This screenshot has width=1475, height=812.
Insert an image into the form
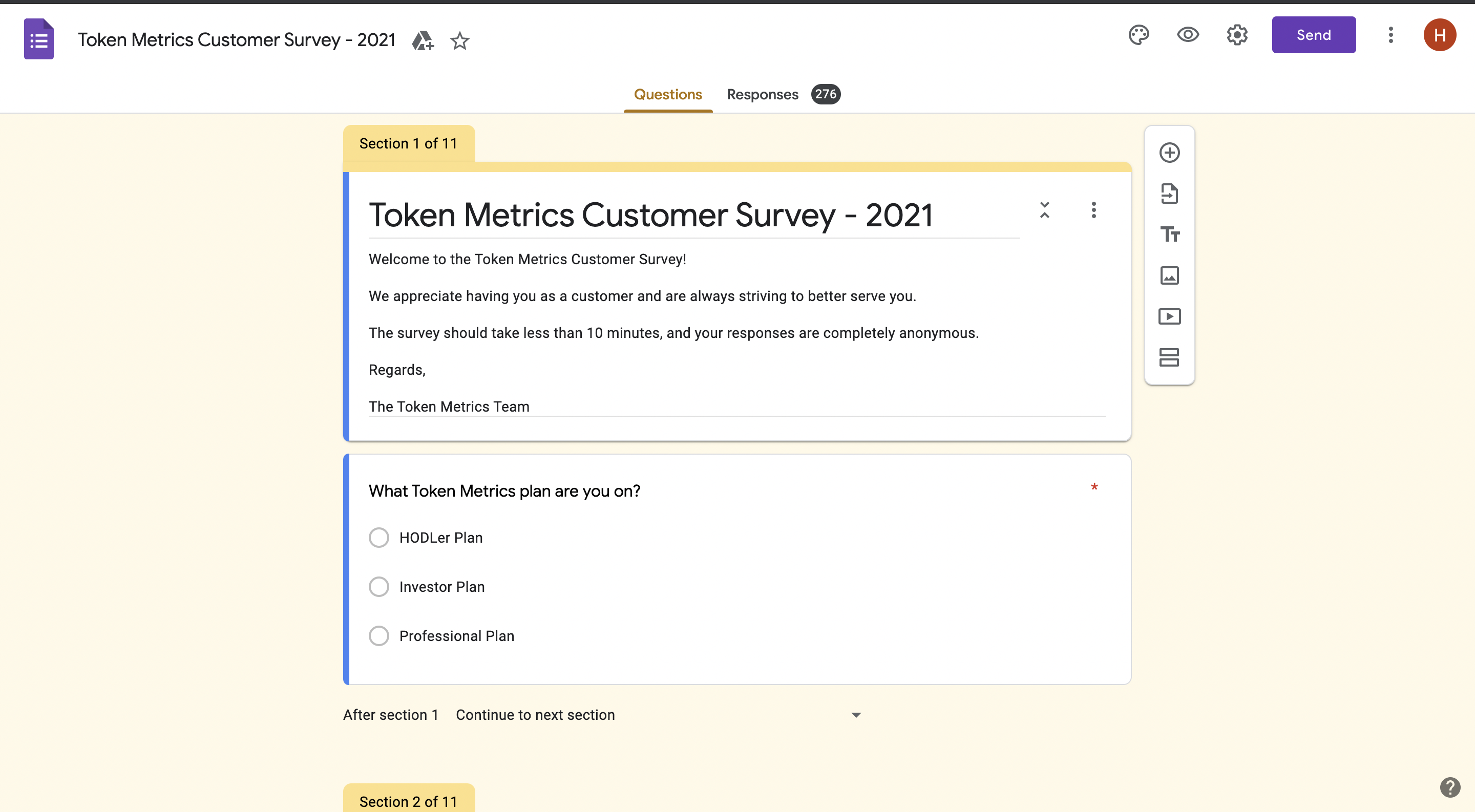1170,275
